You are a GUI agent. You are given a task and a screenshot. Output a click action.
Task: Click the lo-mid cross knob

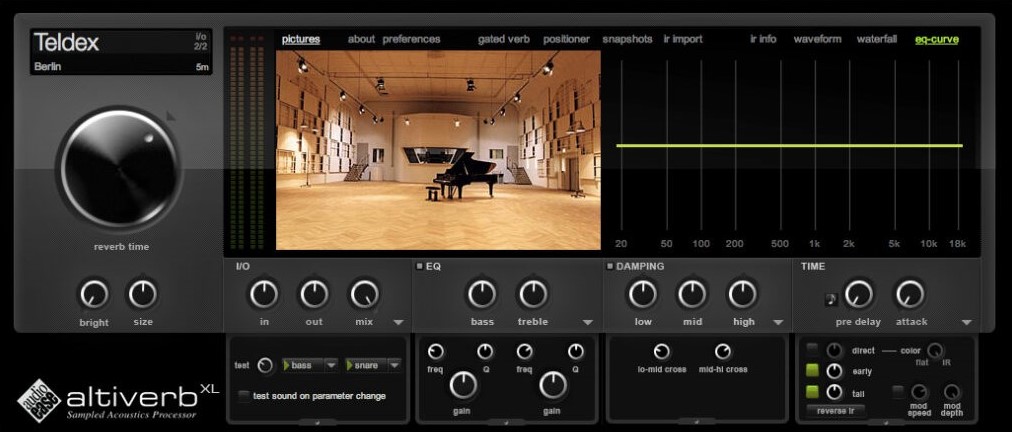(662, 352)
